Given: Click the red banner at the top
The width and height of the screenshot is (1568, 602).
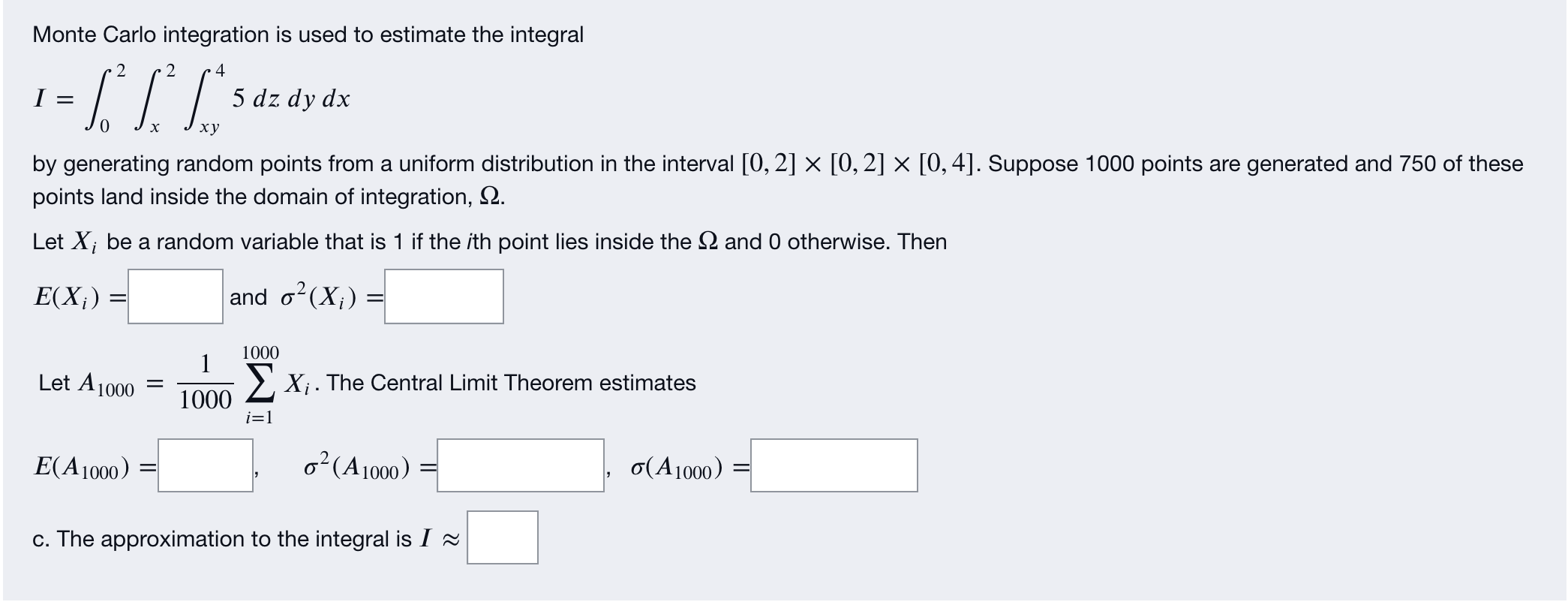Looking at the screenshot, I should click(x=784, y=8).
